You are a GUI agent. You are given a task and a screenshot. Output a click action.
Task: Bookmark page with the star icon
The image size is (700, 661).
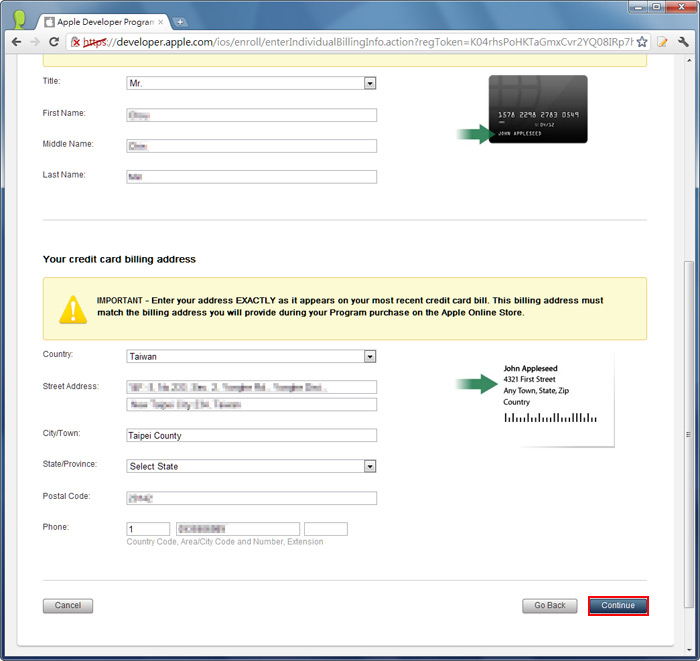point(642,42)
